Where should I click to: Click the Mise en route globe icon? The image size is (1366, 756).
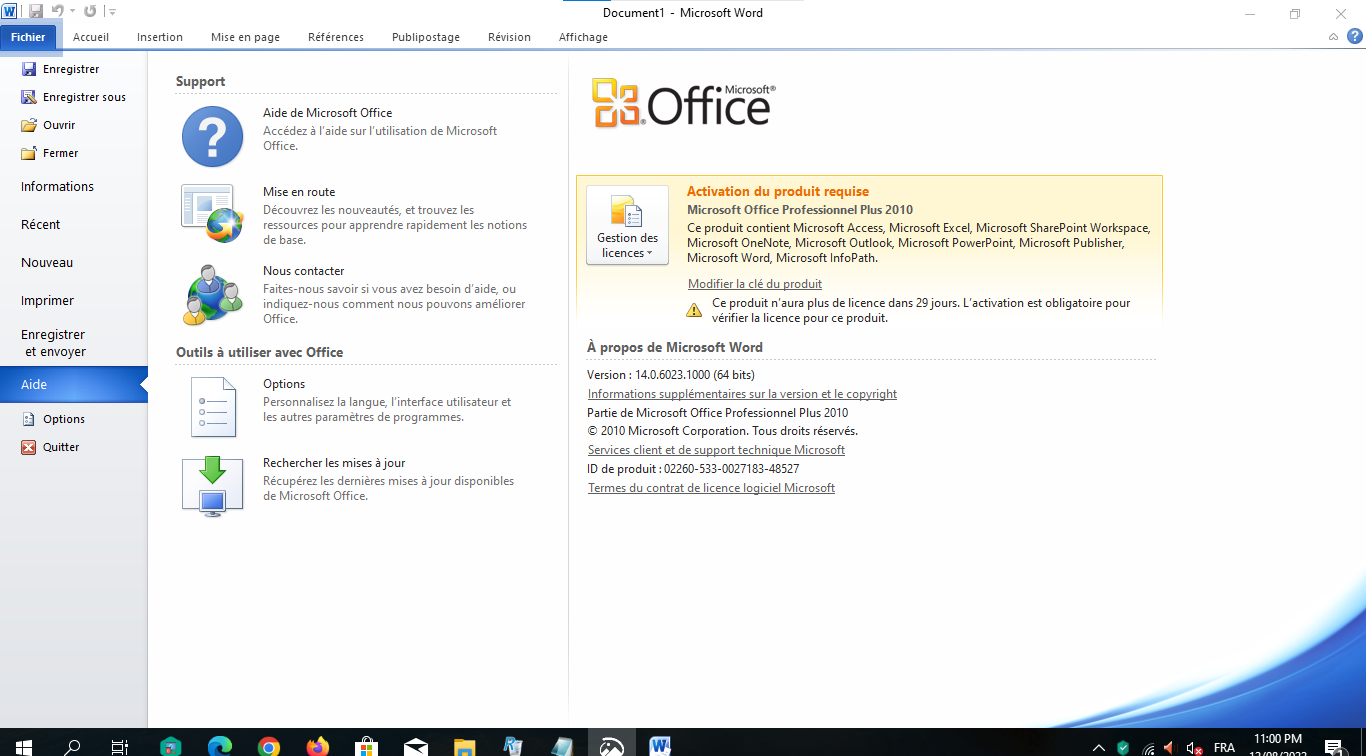click(212, 213)
